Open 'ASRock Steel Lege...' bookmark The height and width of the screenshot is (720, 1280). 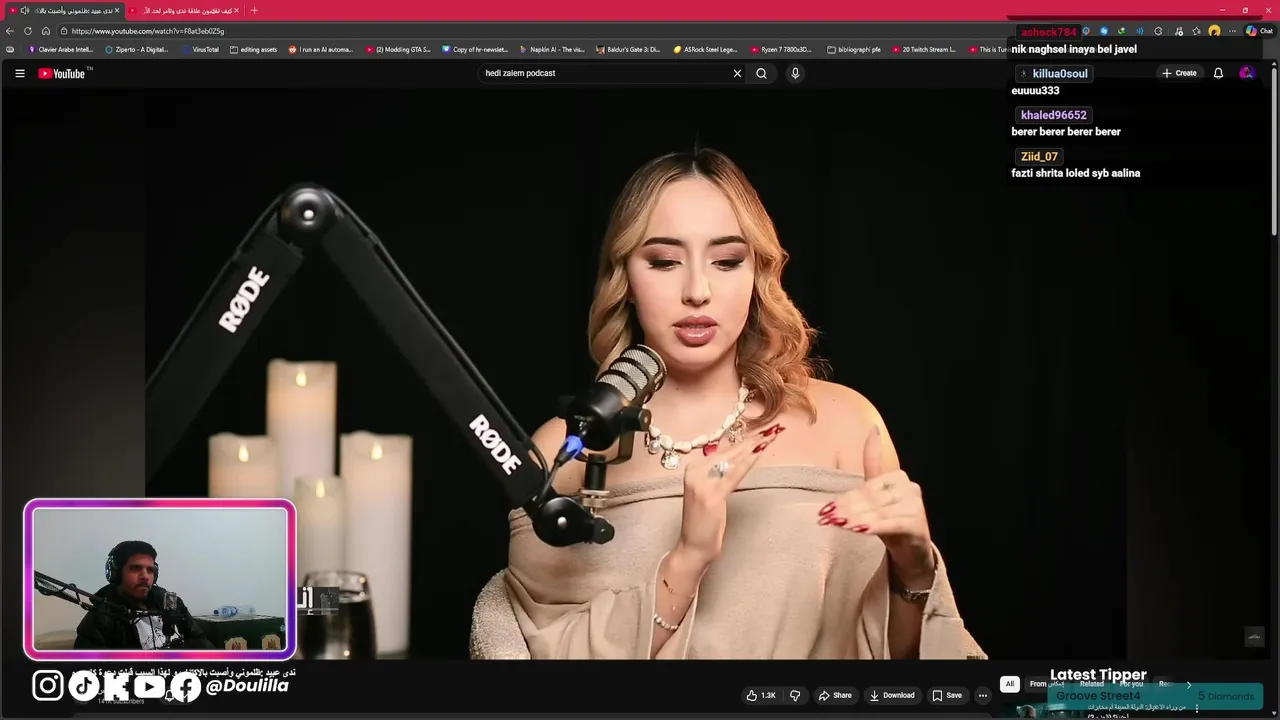(705, 49)
